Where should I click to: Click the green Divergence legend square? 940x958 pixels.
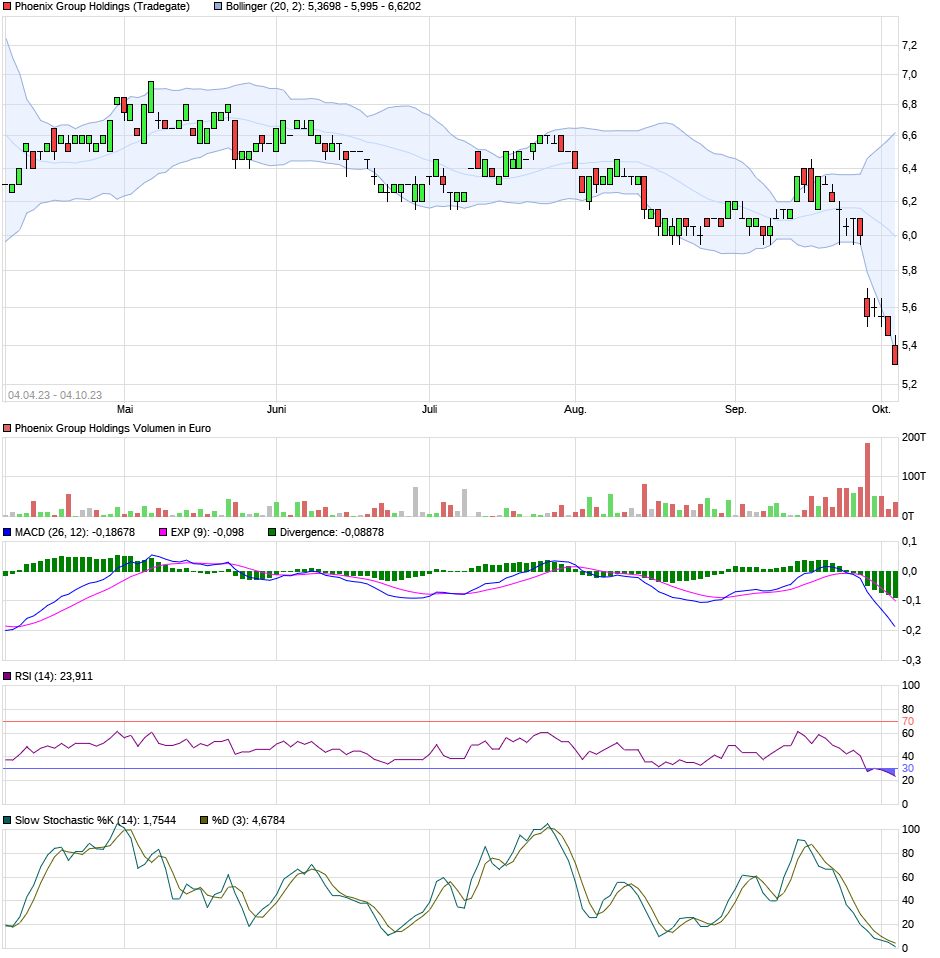[272, 532]
